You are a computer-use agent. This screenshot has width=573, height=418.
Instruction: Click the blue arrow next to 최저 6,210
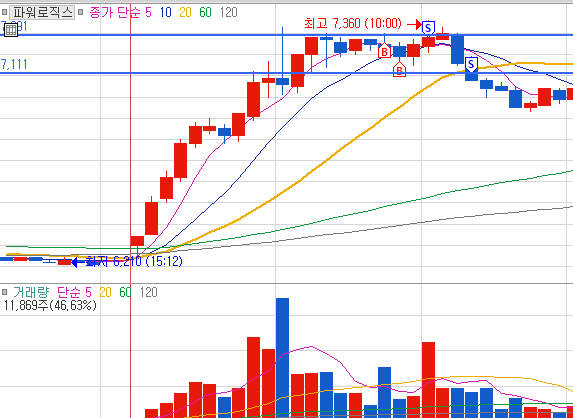click(x=79, y=262)
